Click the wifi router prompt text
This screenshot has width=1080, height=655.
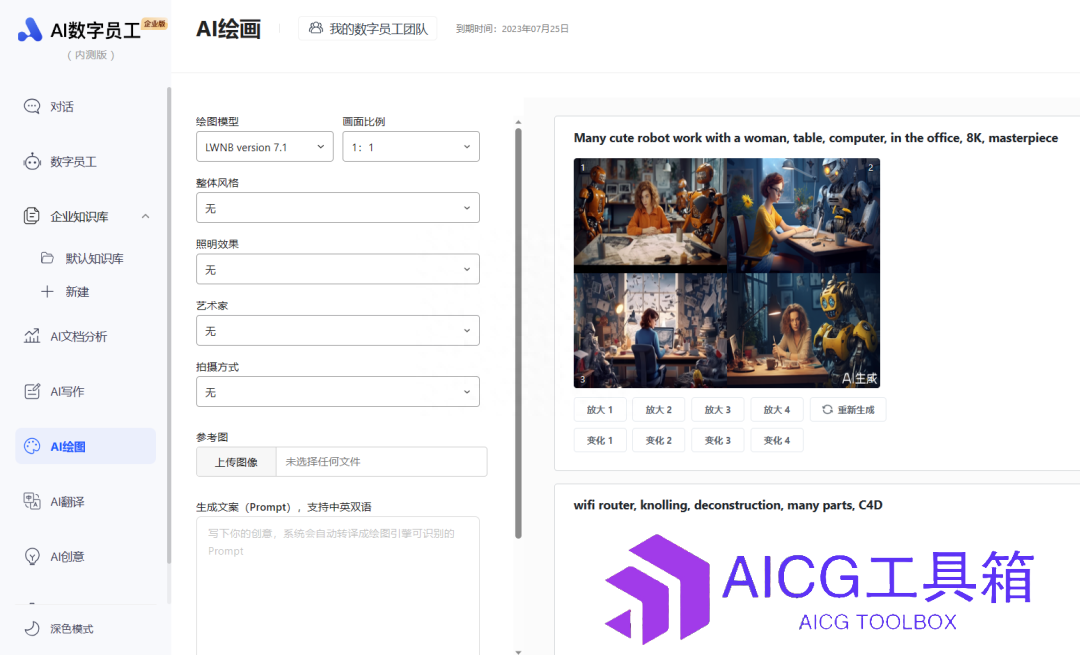[728, 505]
